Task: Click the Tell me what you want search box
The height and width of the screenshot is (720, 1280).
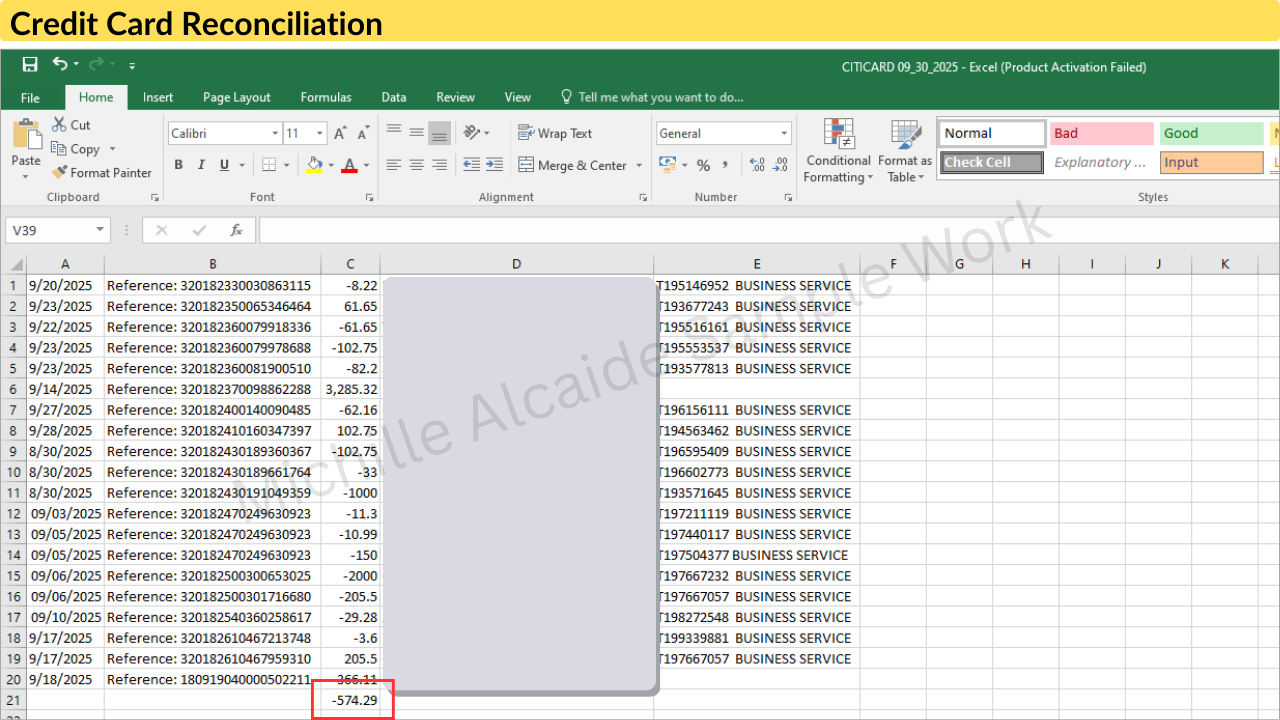Action: (652, 97)
